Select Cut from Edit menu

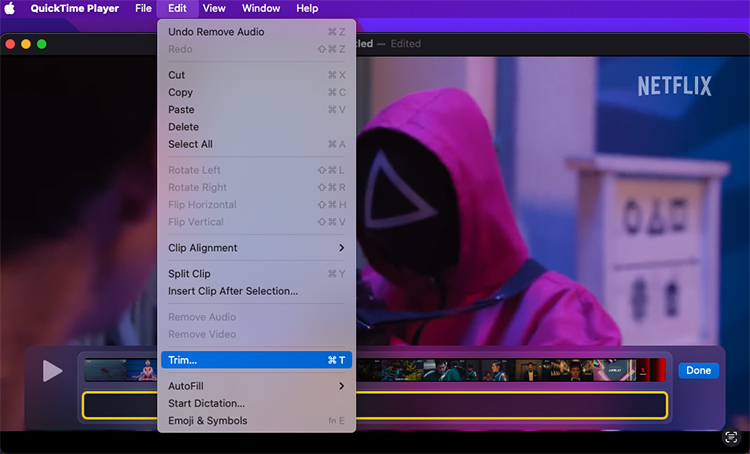[256, 75]
